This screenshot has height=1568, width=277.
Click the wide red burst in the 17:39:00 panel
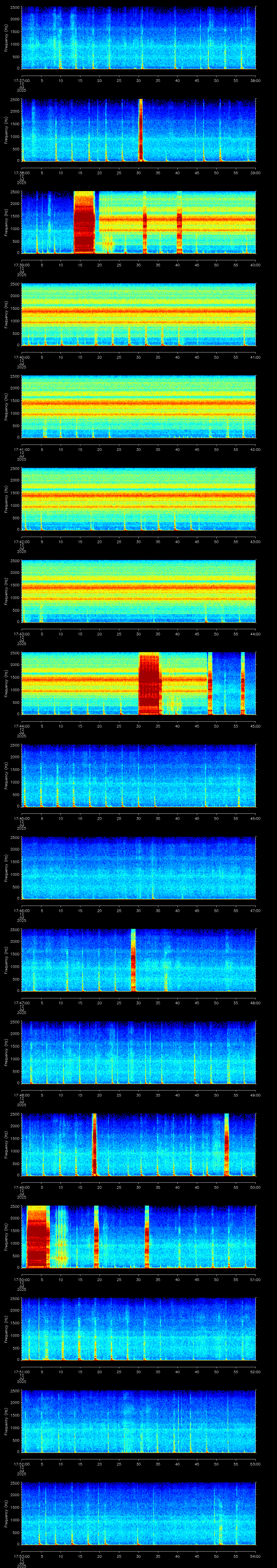(85, 222)
